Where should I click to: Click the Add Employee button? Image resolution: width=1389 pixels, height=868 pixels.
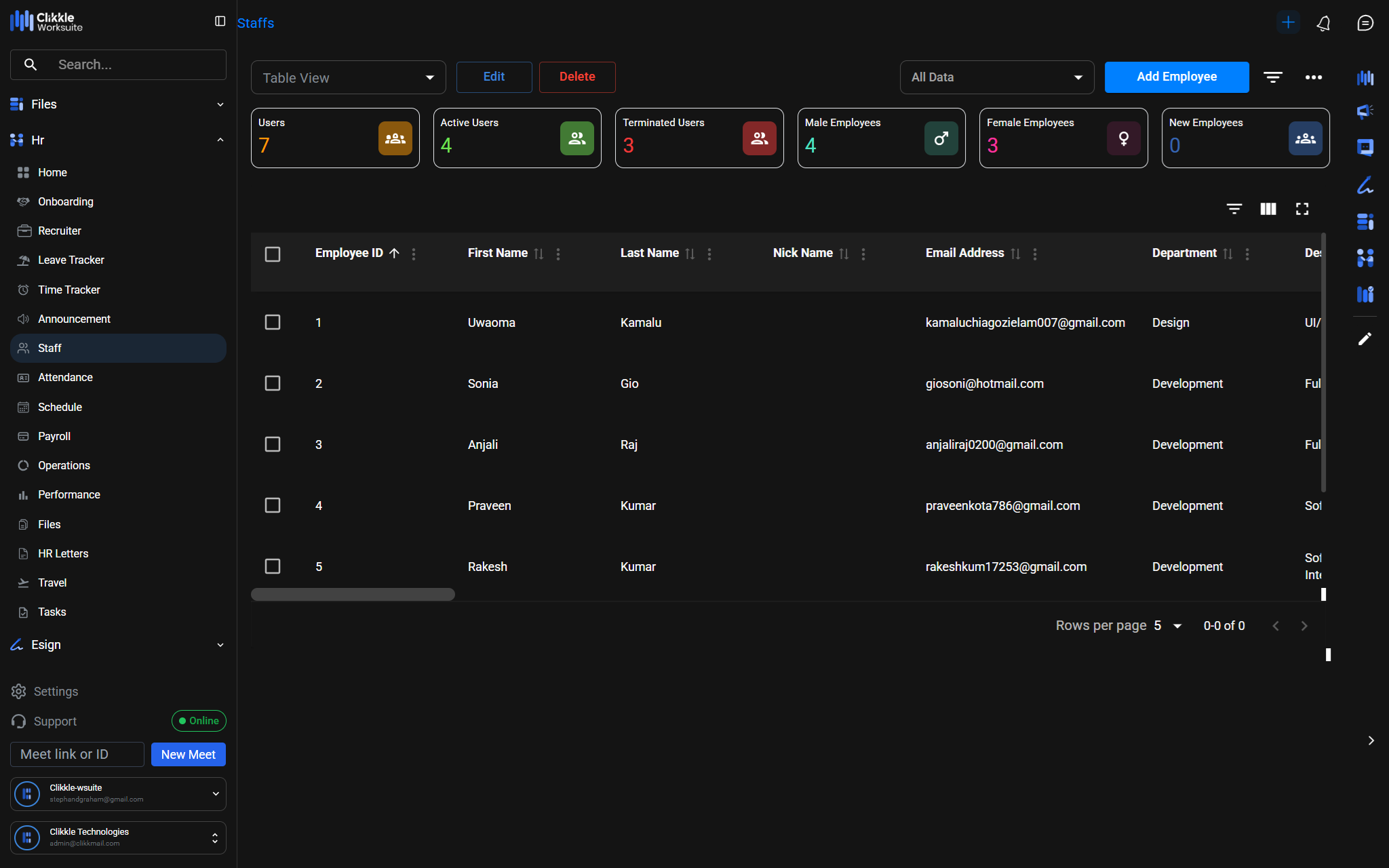1176,77
